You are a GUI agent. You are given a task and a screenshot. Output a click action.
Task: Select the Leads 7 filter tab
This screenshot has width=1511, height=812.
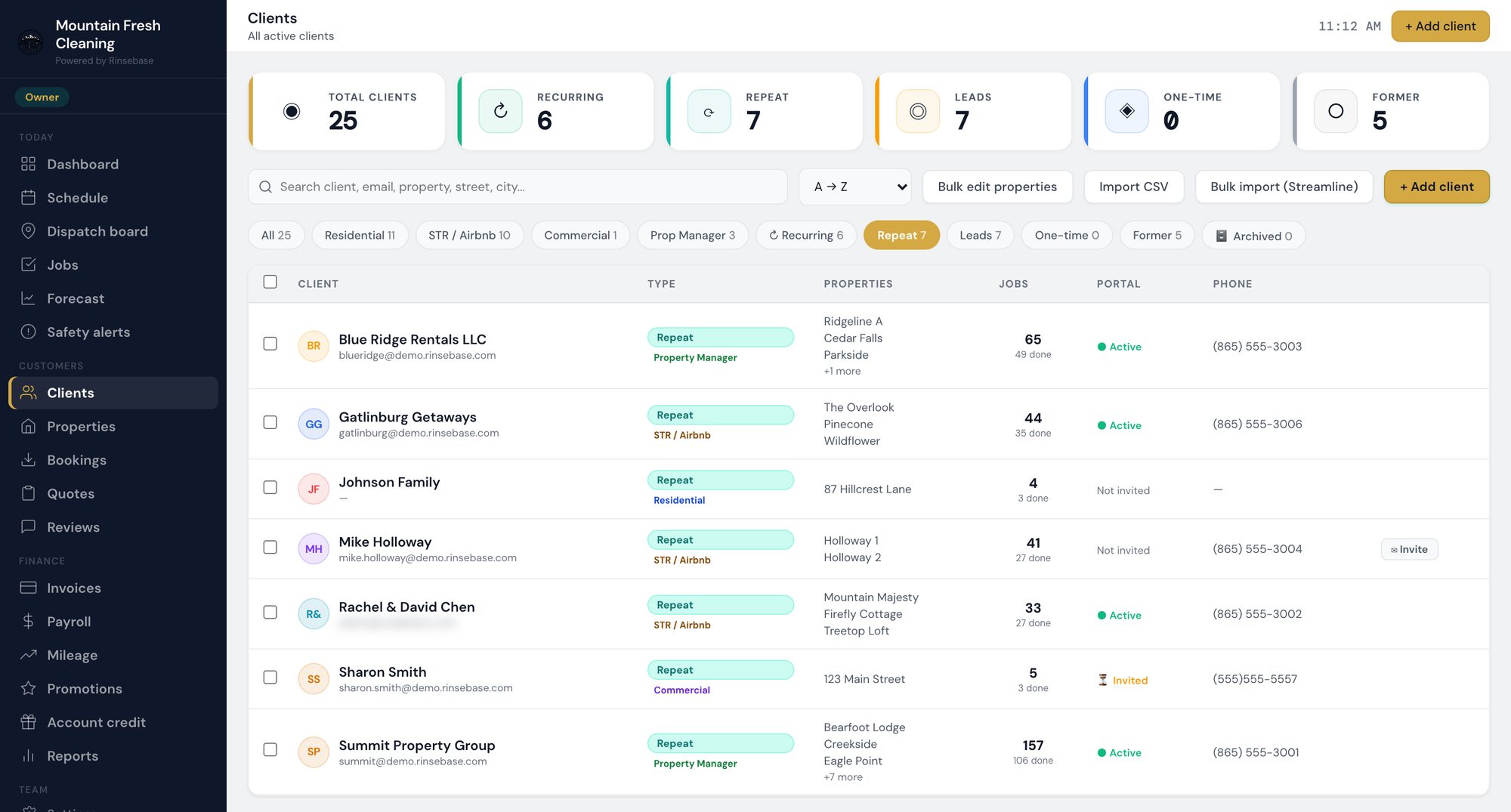(x=980, y=235)
